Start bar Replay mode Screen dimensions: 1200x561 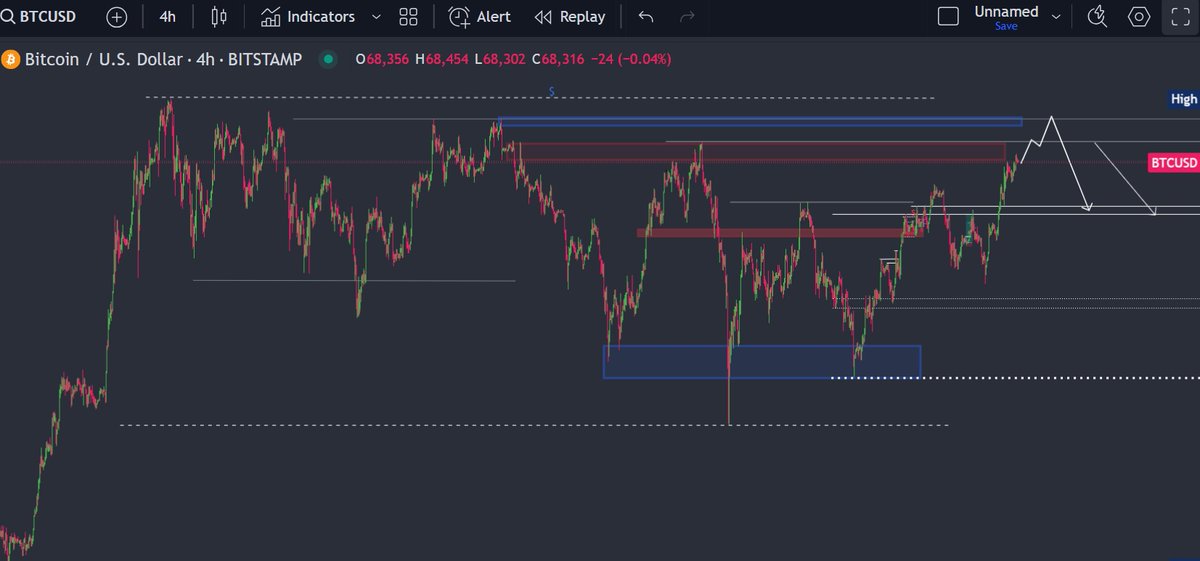tap(570, 16)
